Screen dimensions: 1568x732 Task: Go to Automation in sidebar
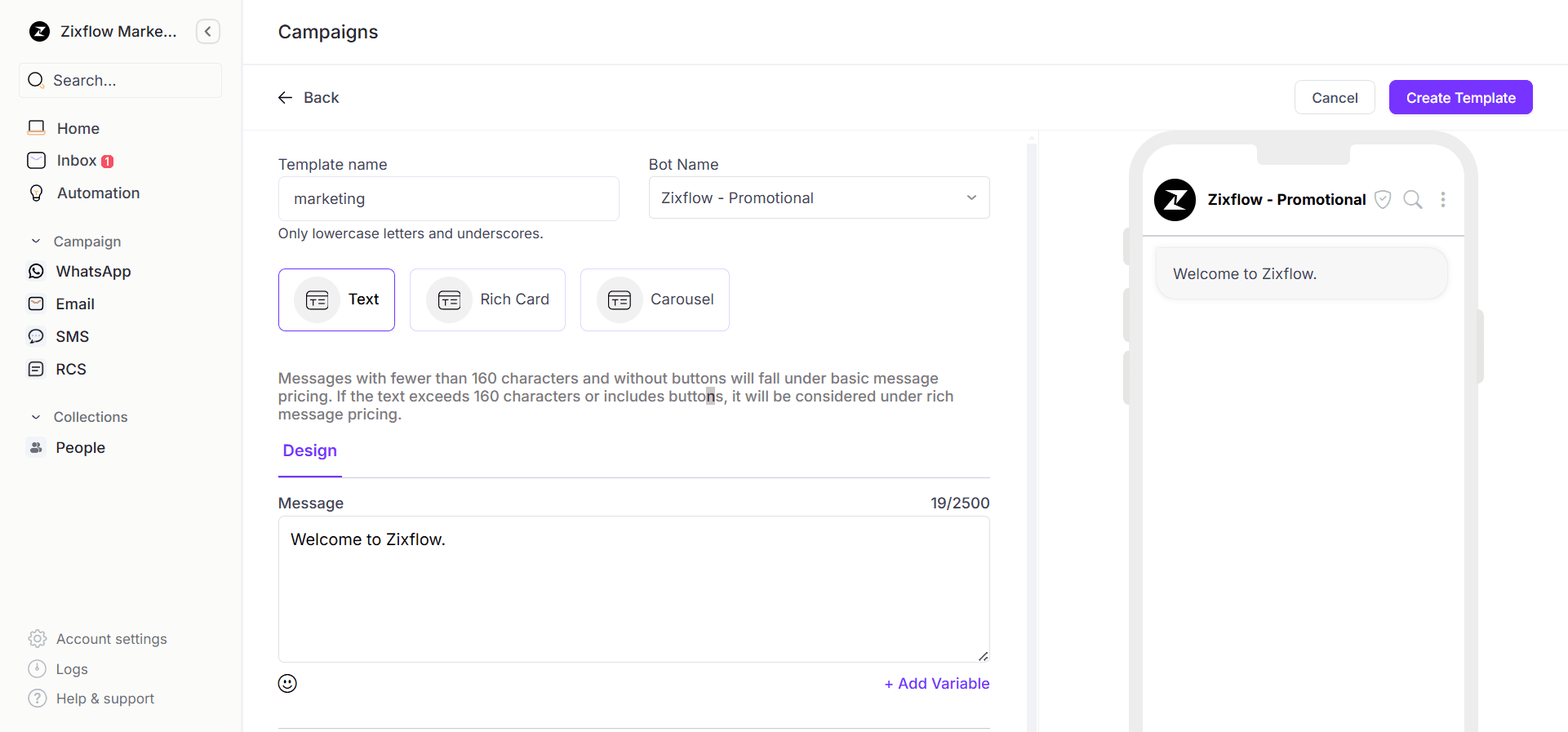[x=98, y=193]
